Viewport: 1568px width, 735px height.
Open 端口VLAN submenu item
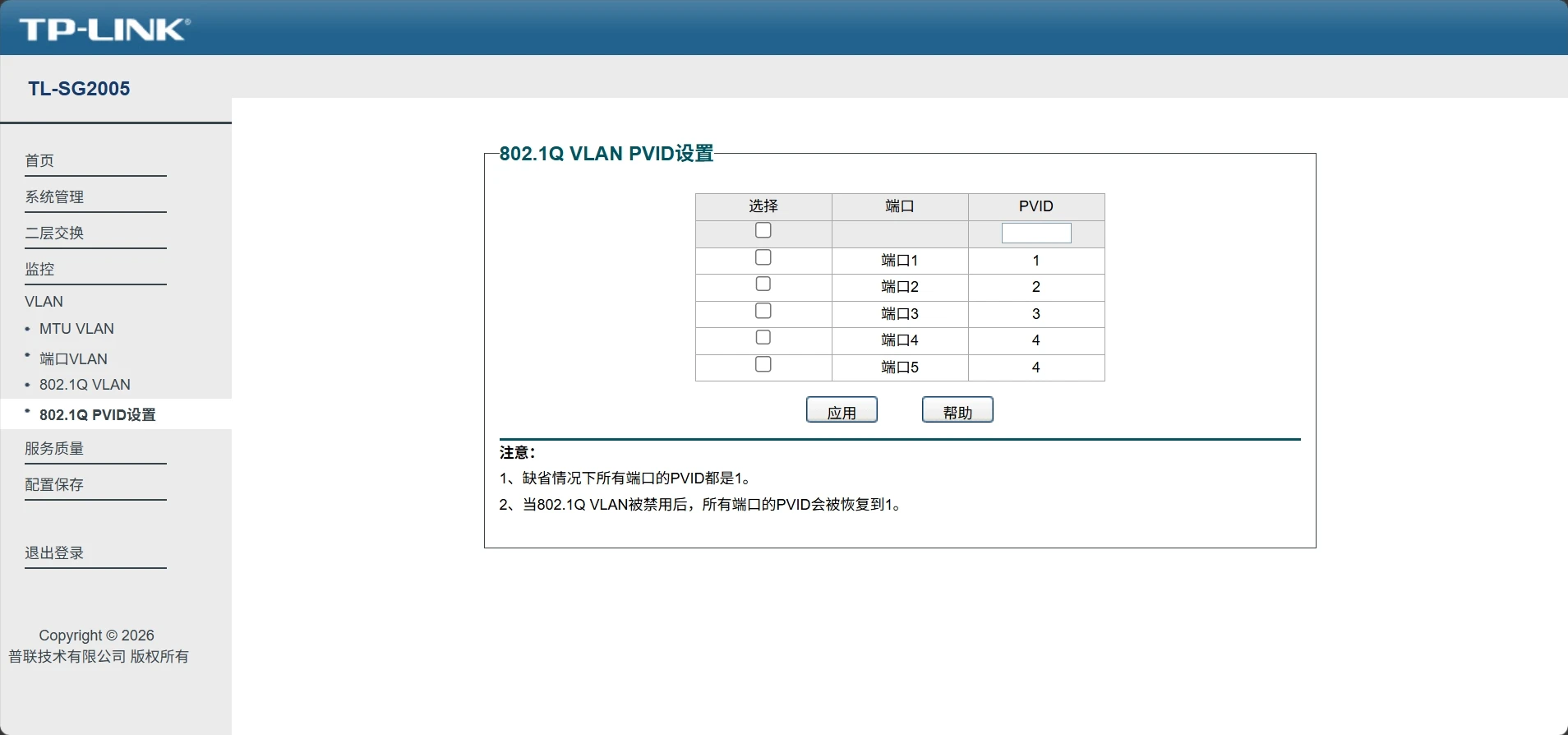pos(73,359)
